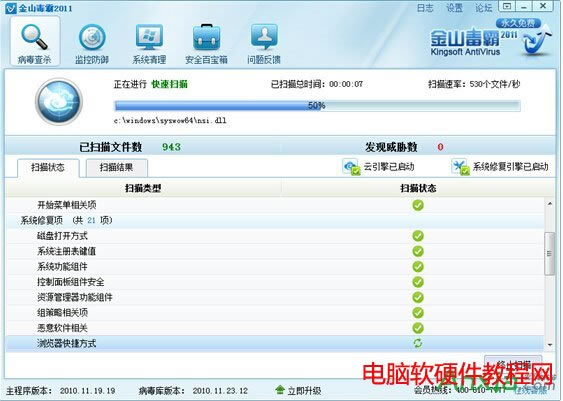Click the 扫描类型 column header
563x401 pixels.
pos(143,188)
